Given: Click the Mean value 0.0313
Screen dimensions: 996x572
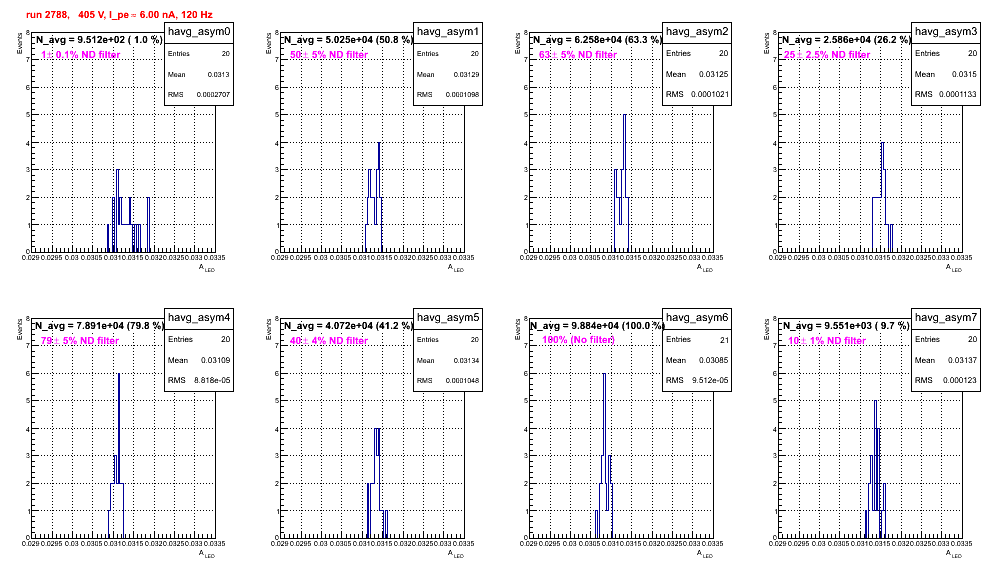Looking at the screenshot, I should 219,74.
